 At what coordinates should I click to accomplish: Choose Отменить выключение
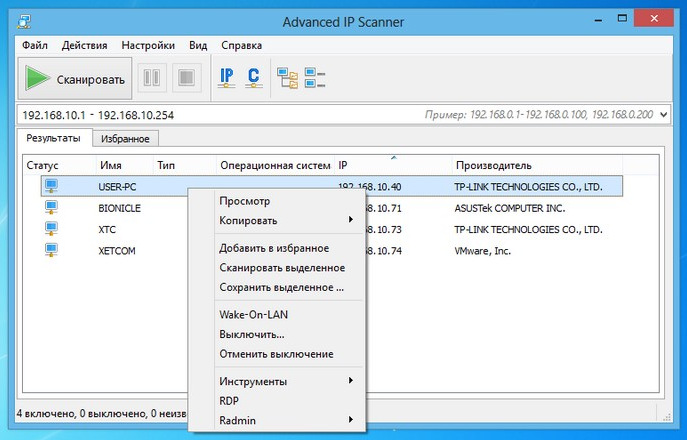(276, 354)
